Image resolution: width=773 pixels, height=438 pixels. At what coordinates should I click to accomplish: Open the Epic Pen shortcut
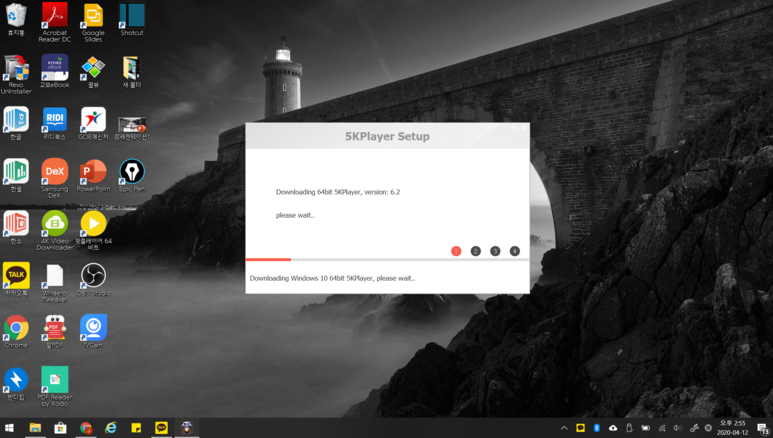click(132, 175)
